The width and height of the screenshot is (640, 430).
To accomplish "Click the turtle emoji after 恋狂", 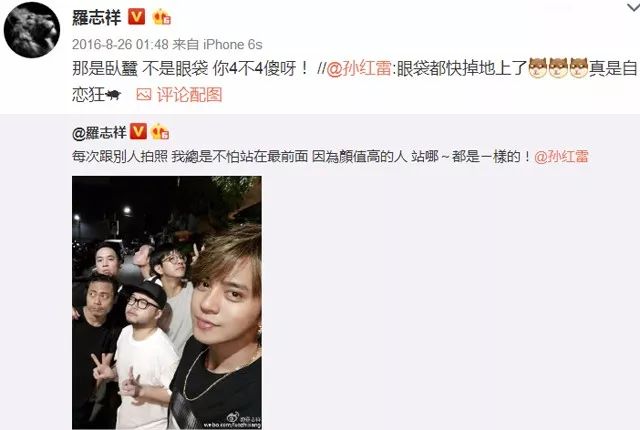I will pyautogui.click(x=113, y=95).
